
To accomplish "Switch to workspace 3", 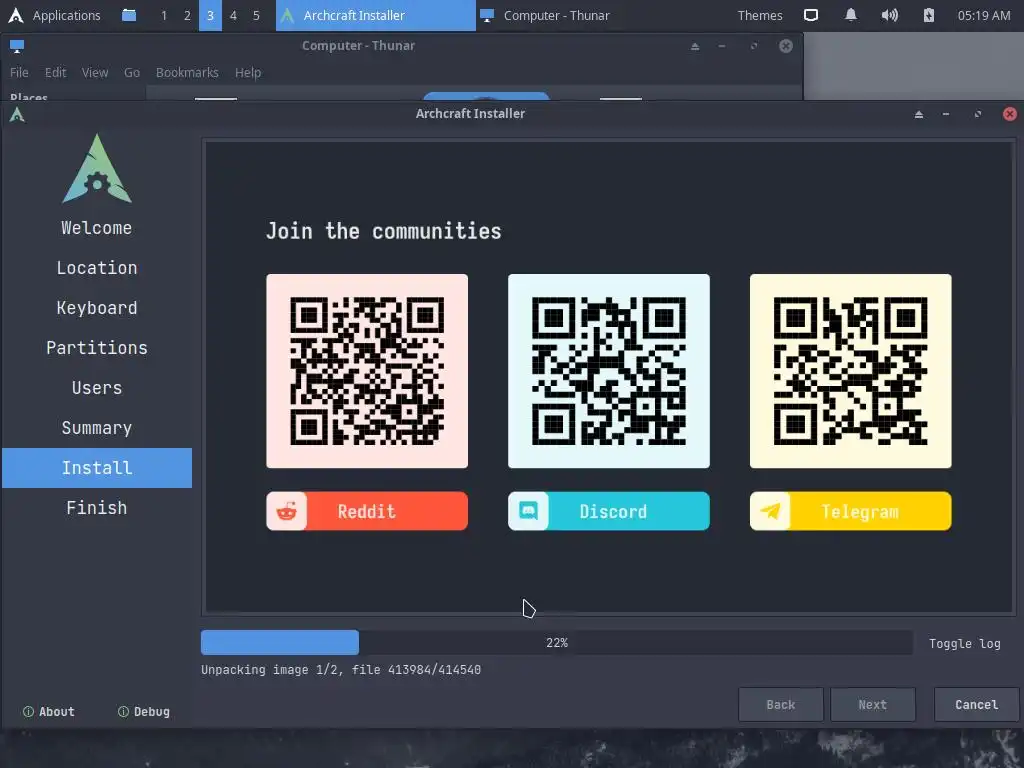I will click(210, 15).
